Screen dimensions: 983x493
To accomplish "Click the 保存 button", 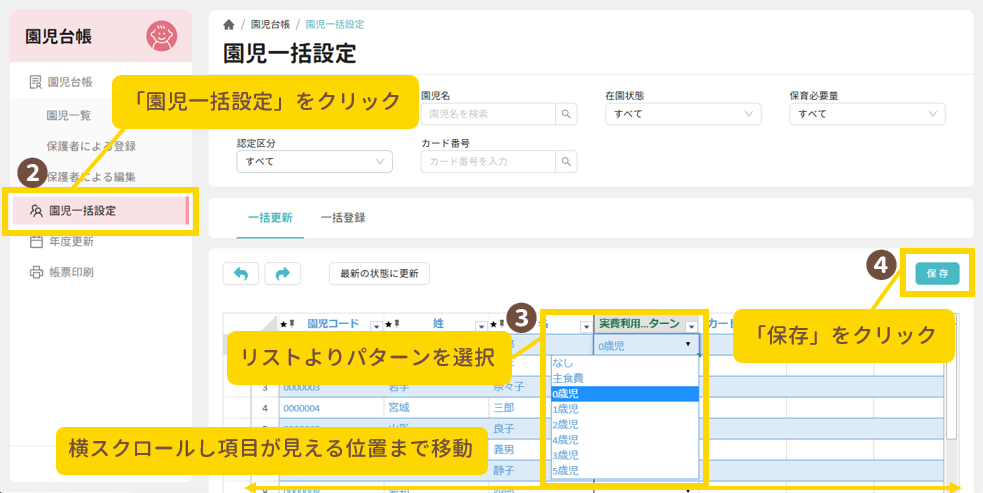I will point(937,273).
